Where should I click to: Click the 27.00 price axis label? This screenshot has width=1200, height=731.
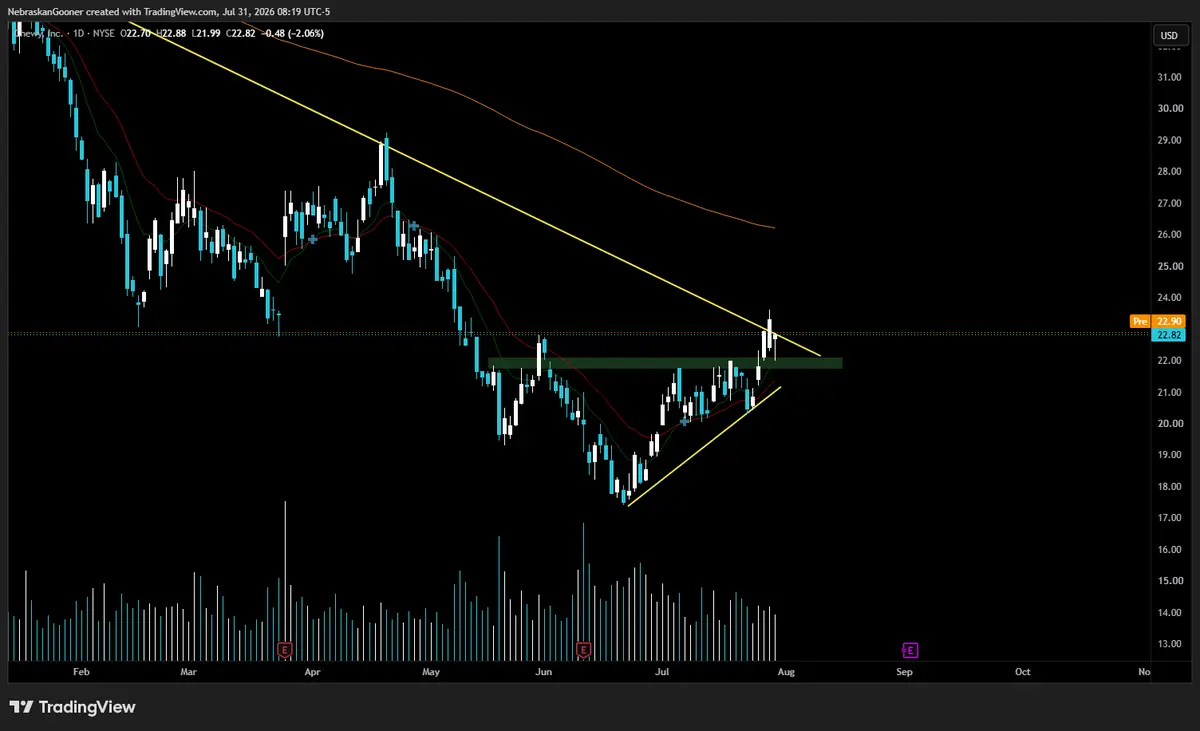click(x=1169, y=203)
